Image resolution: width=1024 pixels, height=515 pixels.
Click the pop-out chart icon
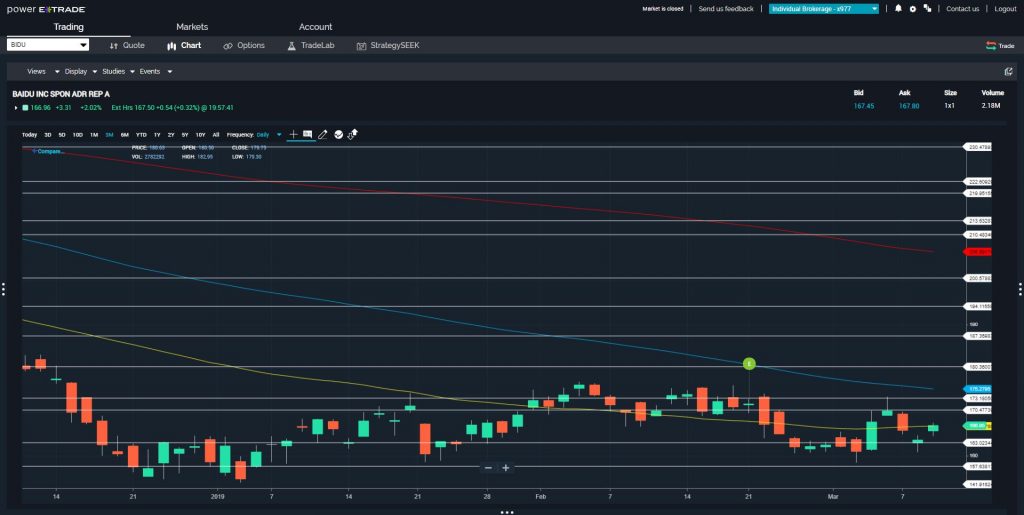click(1008, 71)
